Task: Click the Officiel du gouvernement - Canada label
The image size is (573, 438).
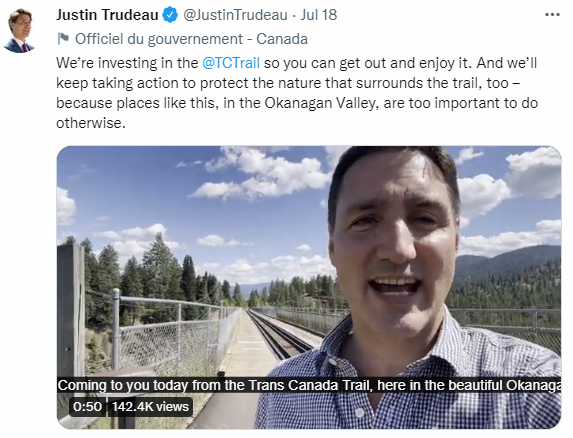Action: coord(191,39)
